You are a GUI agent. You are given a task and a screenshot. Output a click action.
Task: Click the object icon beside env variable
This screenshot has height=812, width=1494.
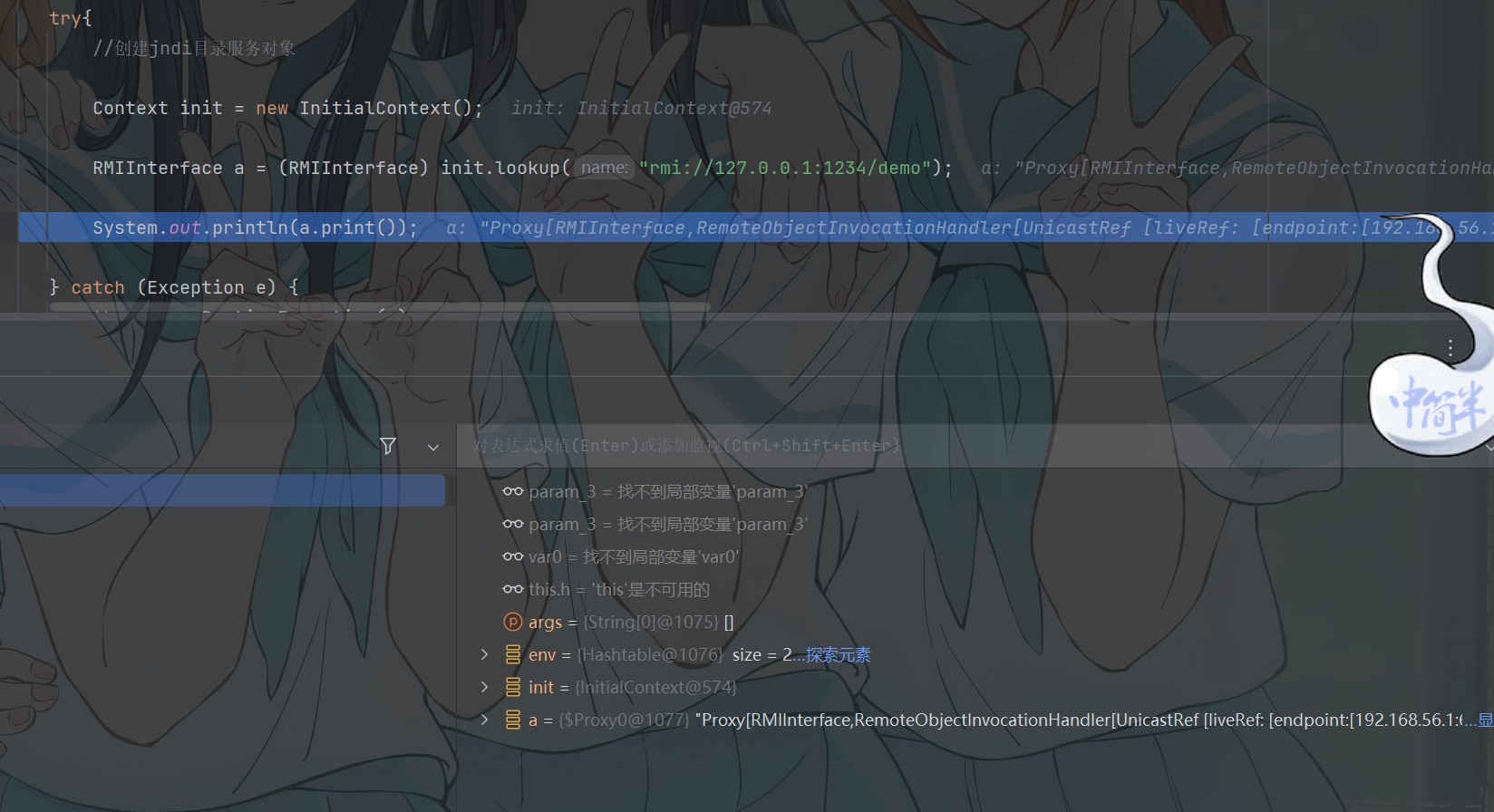coord(513,654)
